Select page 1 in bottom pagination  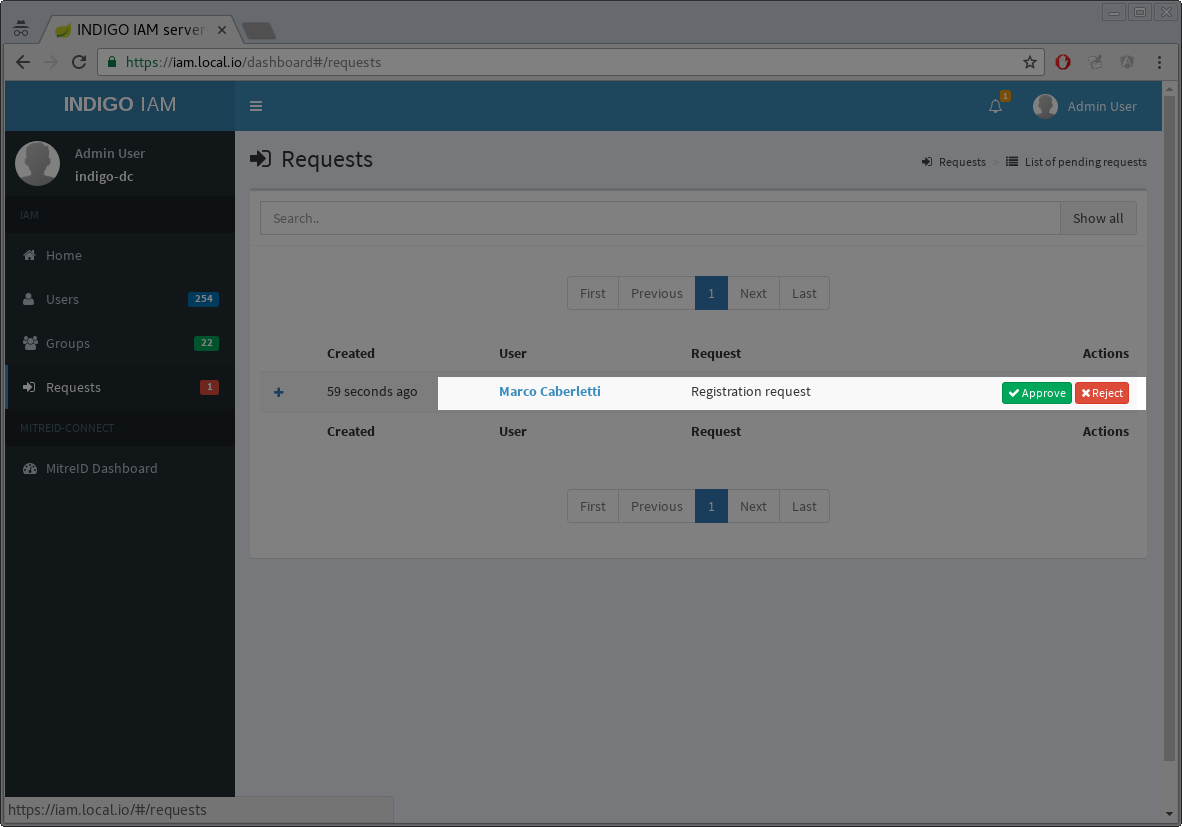(711, 507)
